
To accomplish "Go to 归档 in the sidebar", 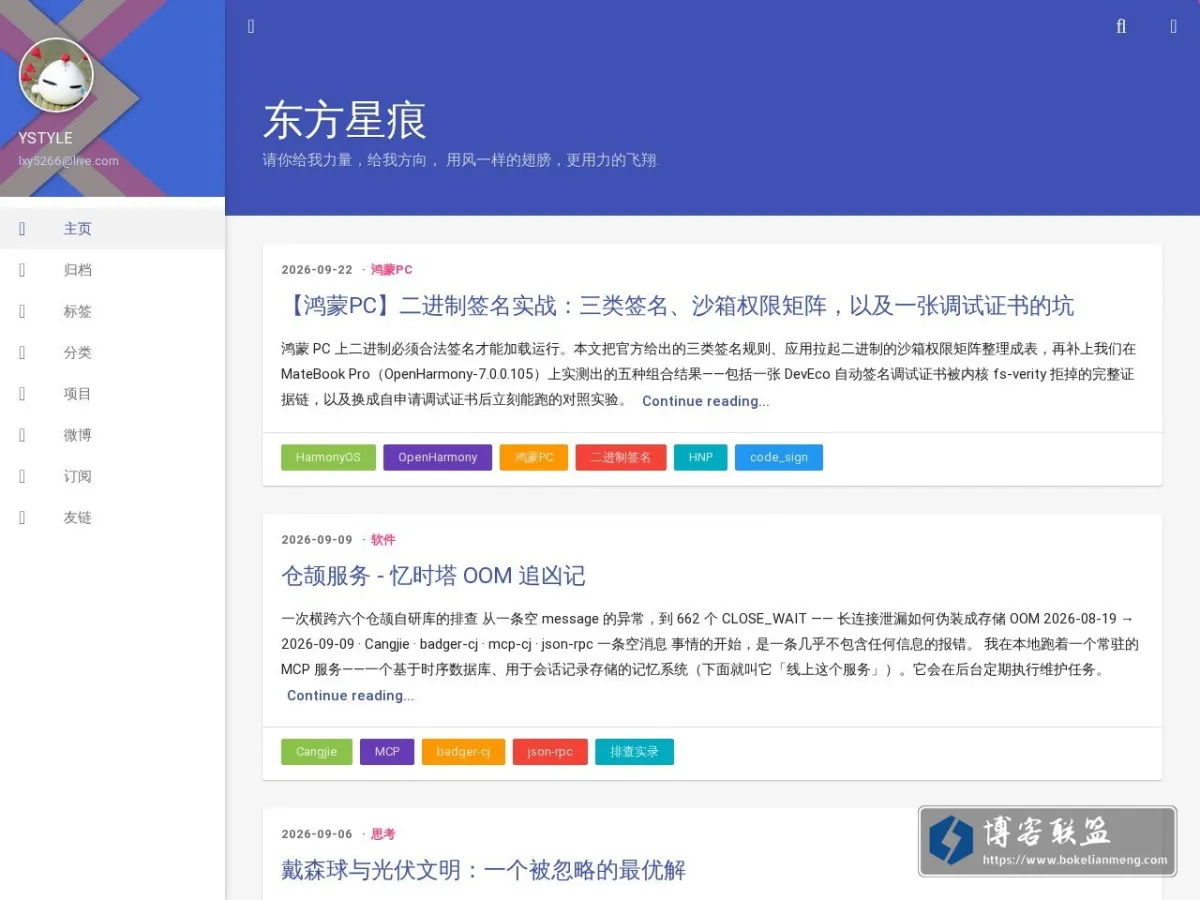I will click(x=112, y=270).
